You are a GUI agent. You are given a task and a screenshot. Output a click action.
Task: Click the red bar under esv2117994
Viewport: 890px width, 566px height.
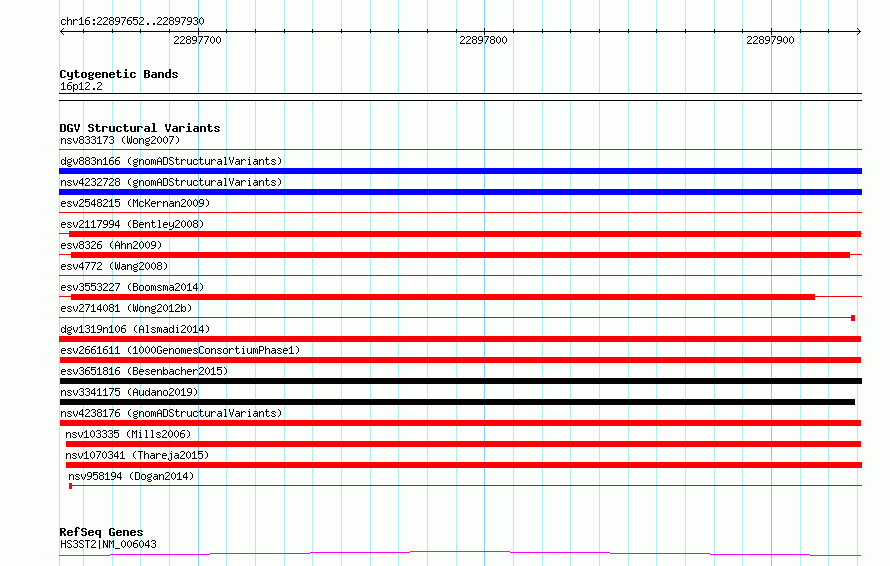[x=465, y=234]
